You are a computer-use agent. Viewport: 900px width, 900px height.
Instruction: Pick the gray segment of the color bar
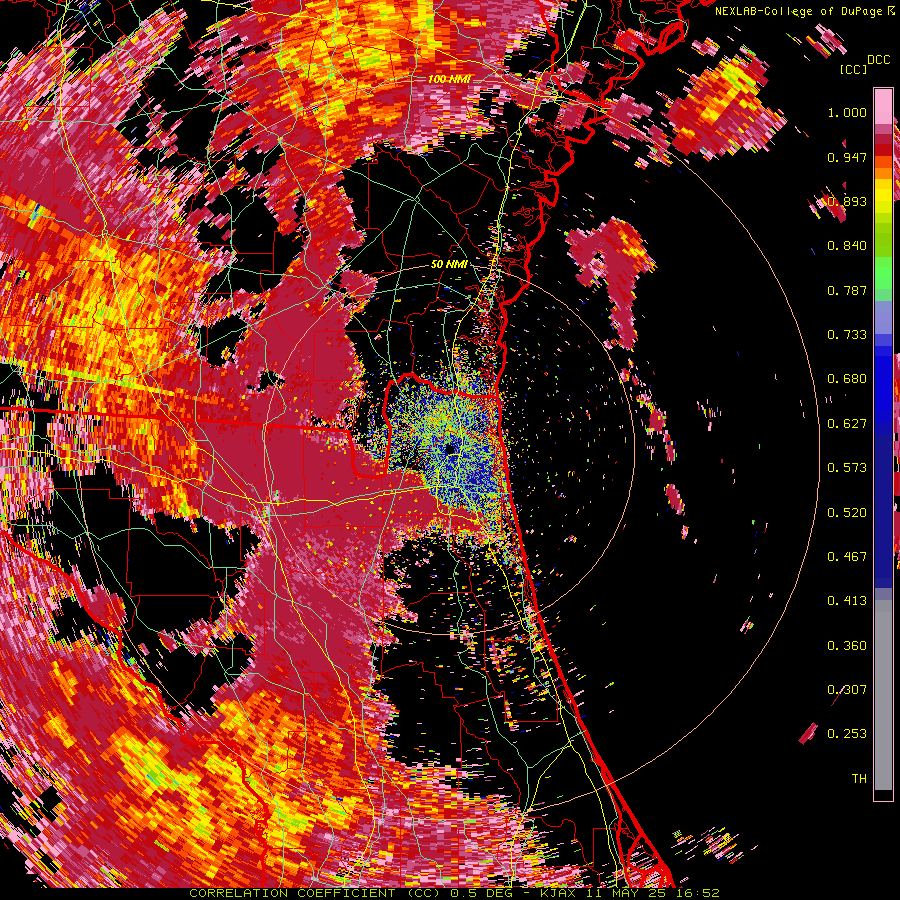click(883, 695)
